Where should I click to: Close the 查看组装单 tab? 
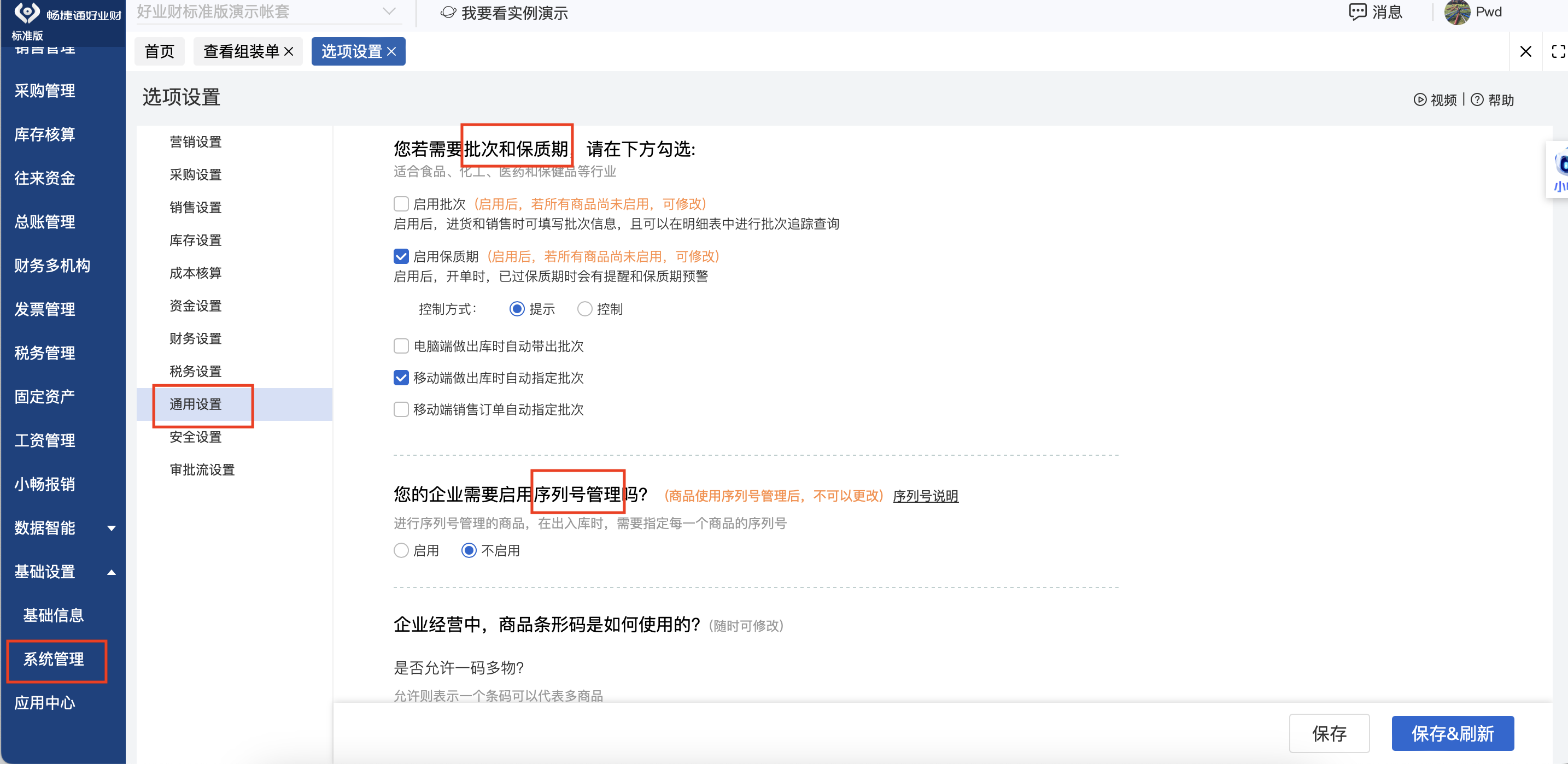(x=289, y=52)
